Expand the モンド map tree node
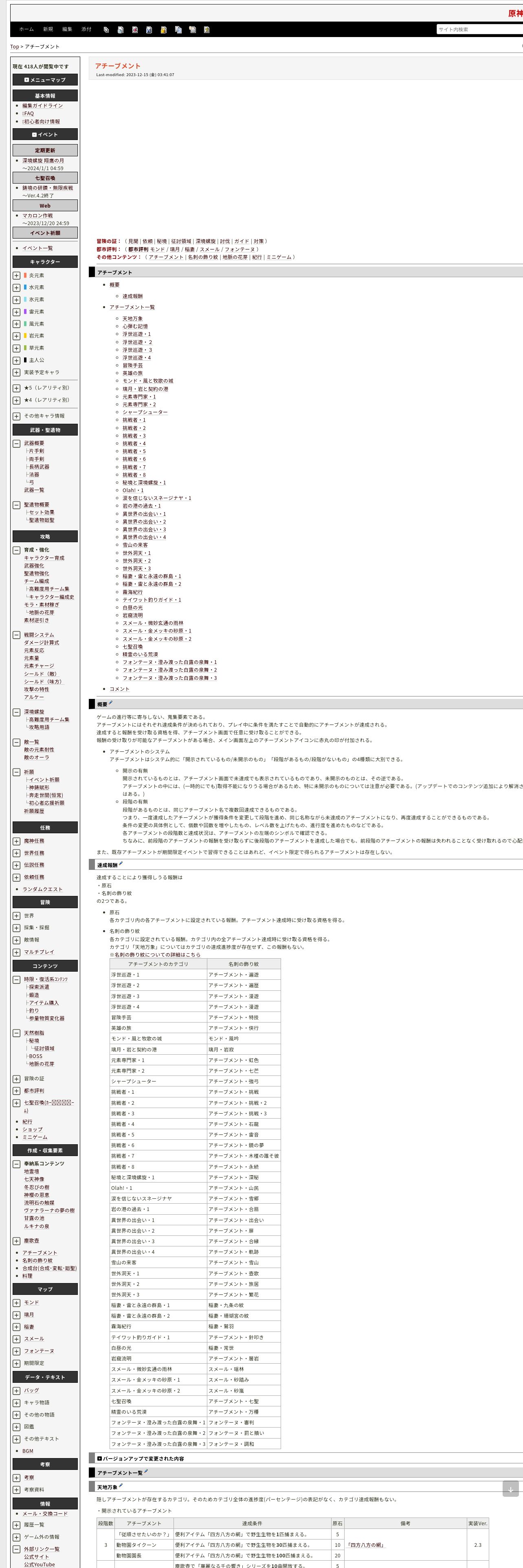523x1568 pixels. tap(16, 1303)
